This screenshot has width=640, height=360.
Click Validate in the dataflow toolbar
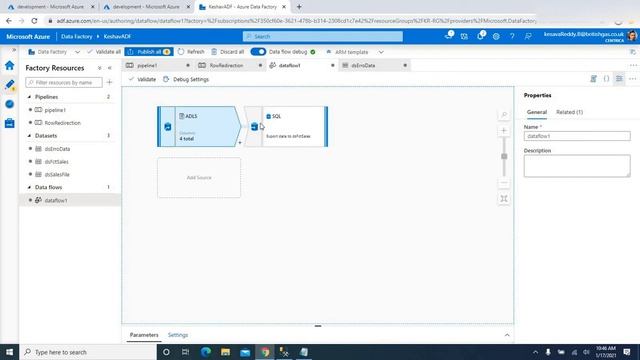tap(142, 79)
